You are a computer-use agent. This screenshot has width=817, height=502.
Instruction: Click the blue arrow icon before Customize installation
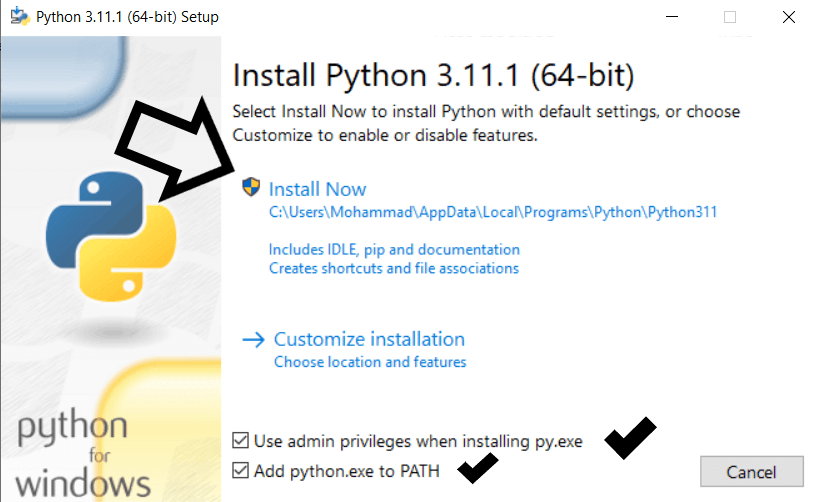coord(253,340)
